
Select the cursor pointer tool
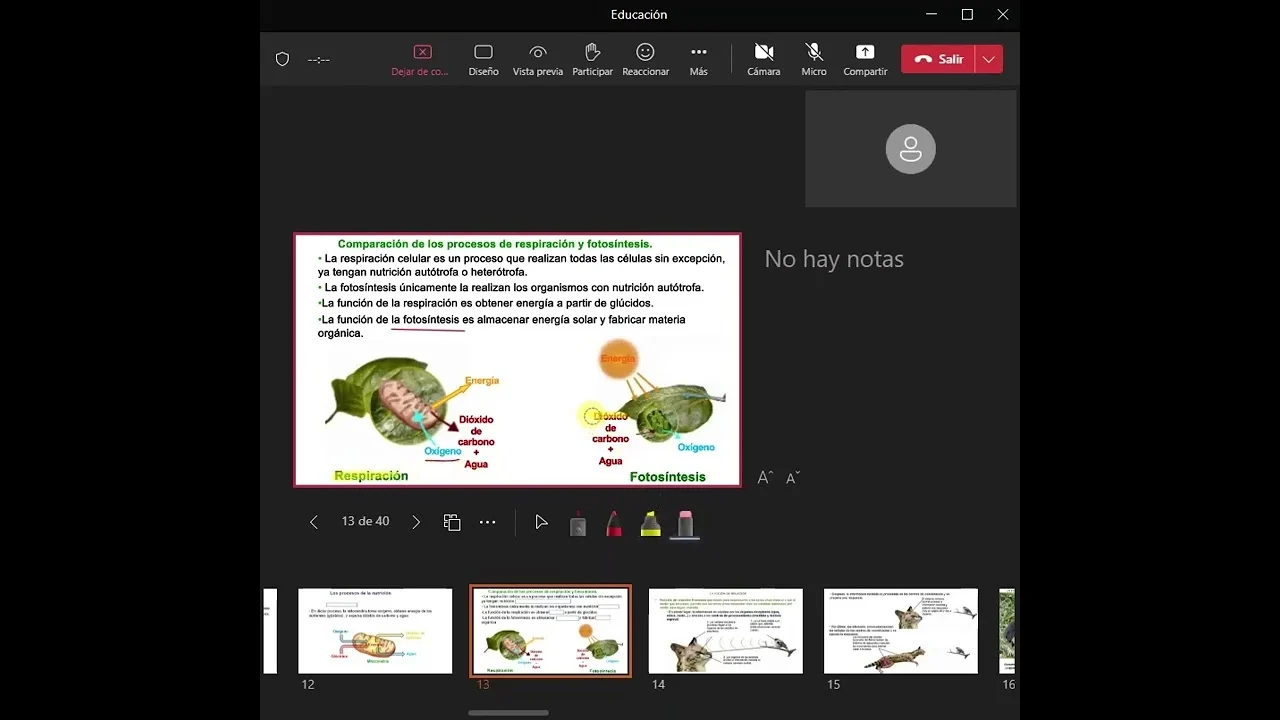coord(541,522)
